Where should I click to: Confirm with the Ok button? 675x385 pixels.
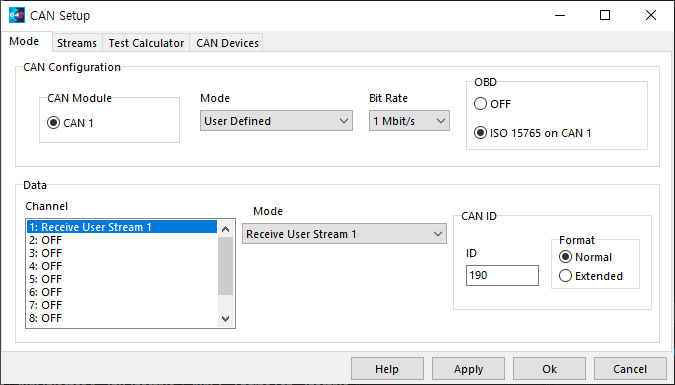pyautogui.click(x=549, y=369)
